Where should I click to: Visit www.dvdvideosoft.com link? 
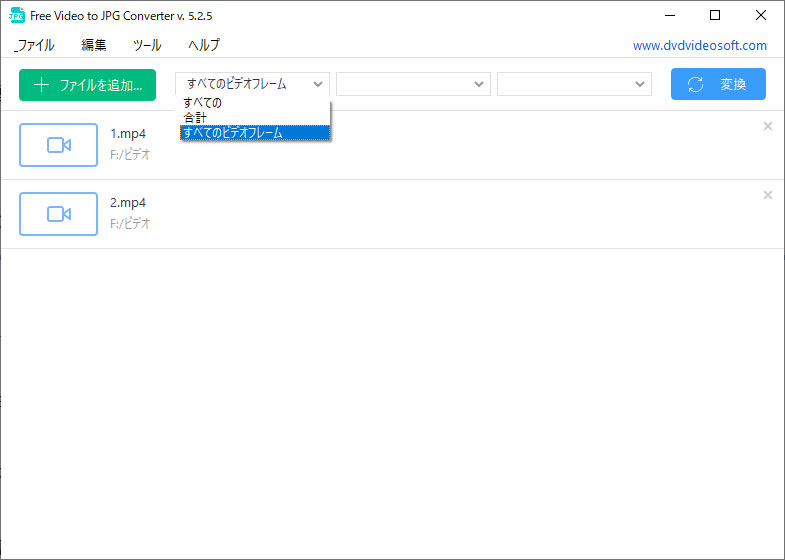coord(699,45)
